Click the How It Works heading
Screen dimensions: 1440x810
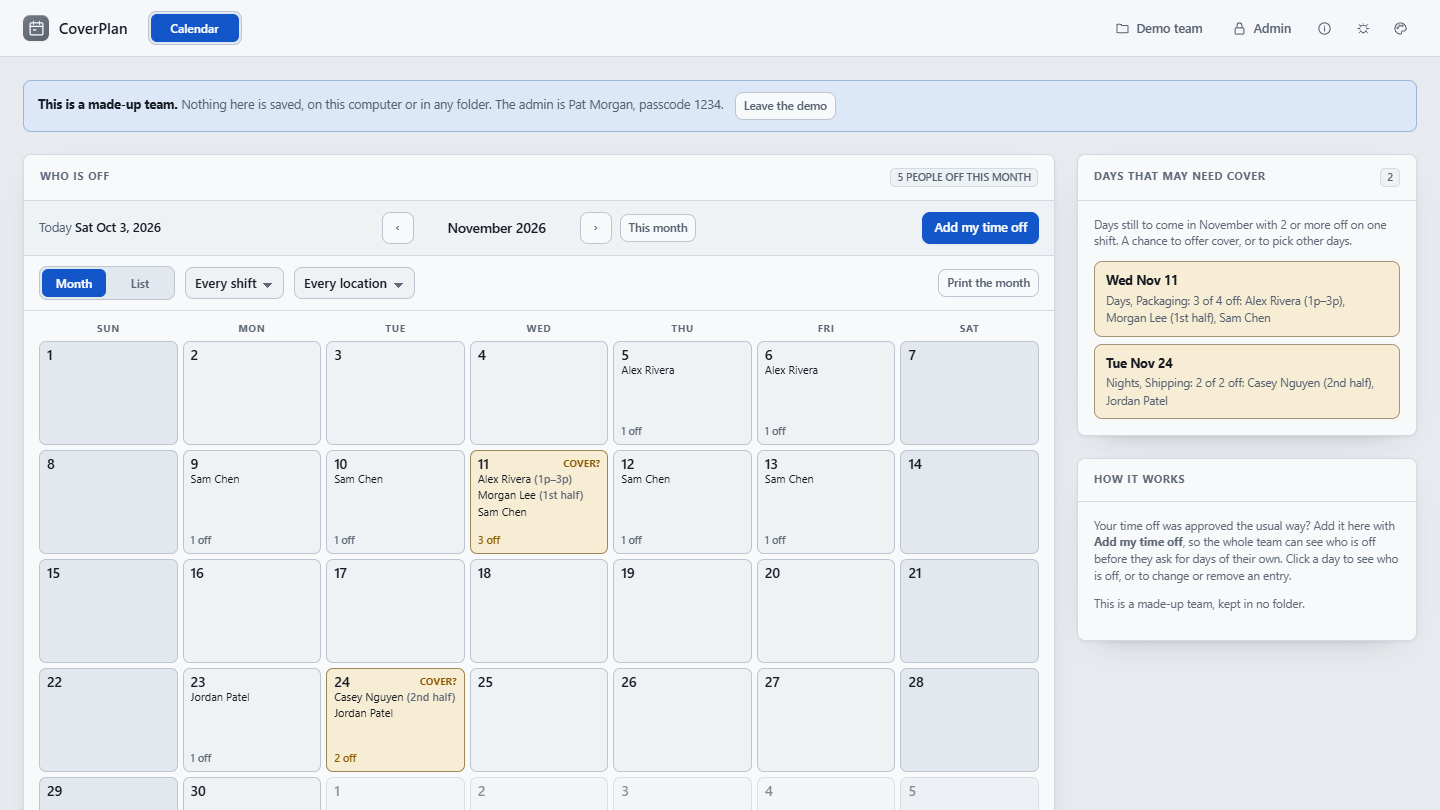[x=1139, y=480]
